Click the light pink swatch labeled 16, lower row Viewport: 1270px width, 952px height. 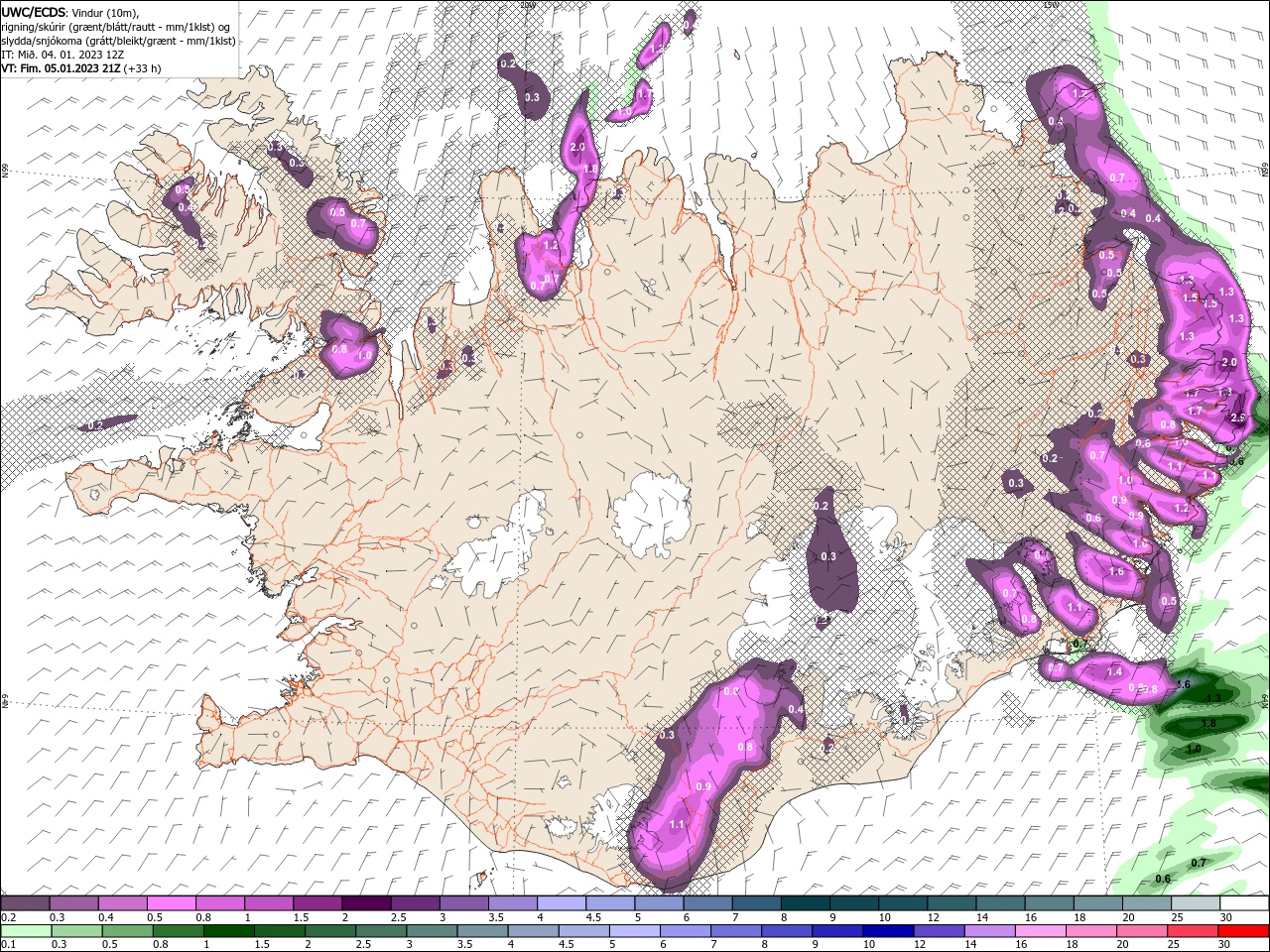click(1040, 931)
